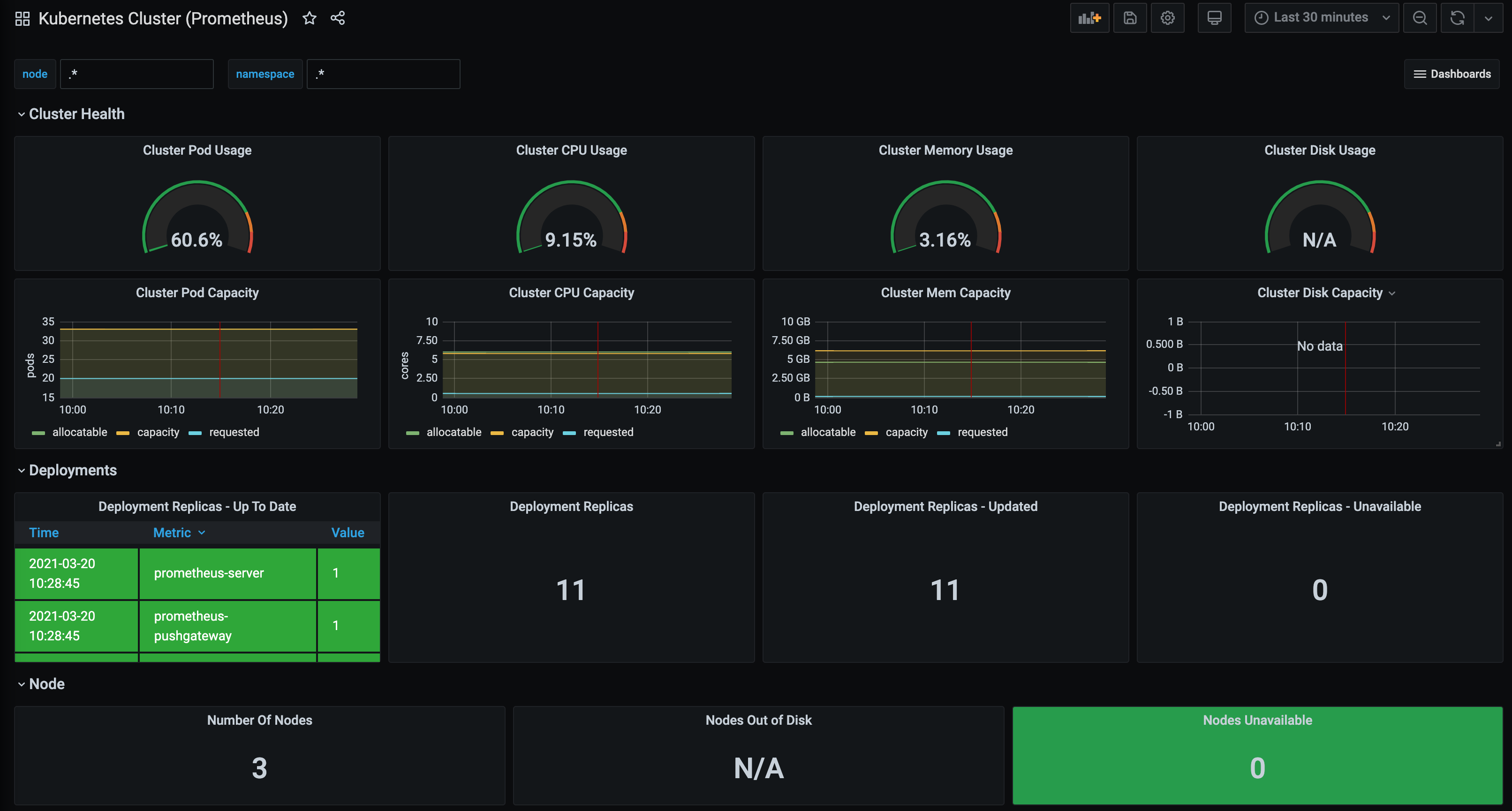Collapse the Deployments row
The image size is (1512, 811).
coord(72,470)
